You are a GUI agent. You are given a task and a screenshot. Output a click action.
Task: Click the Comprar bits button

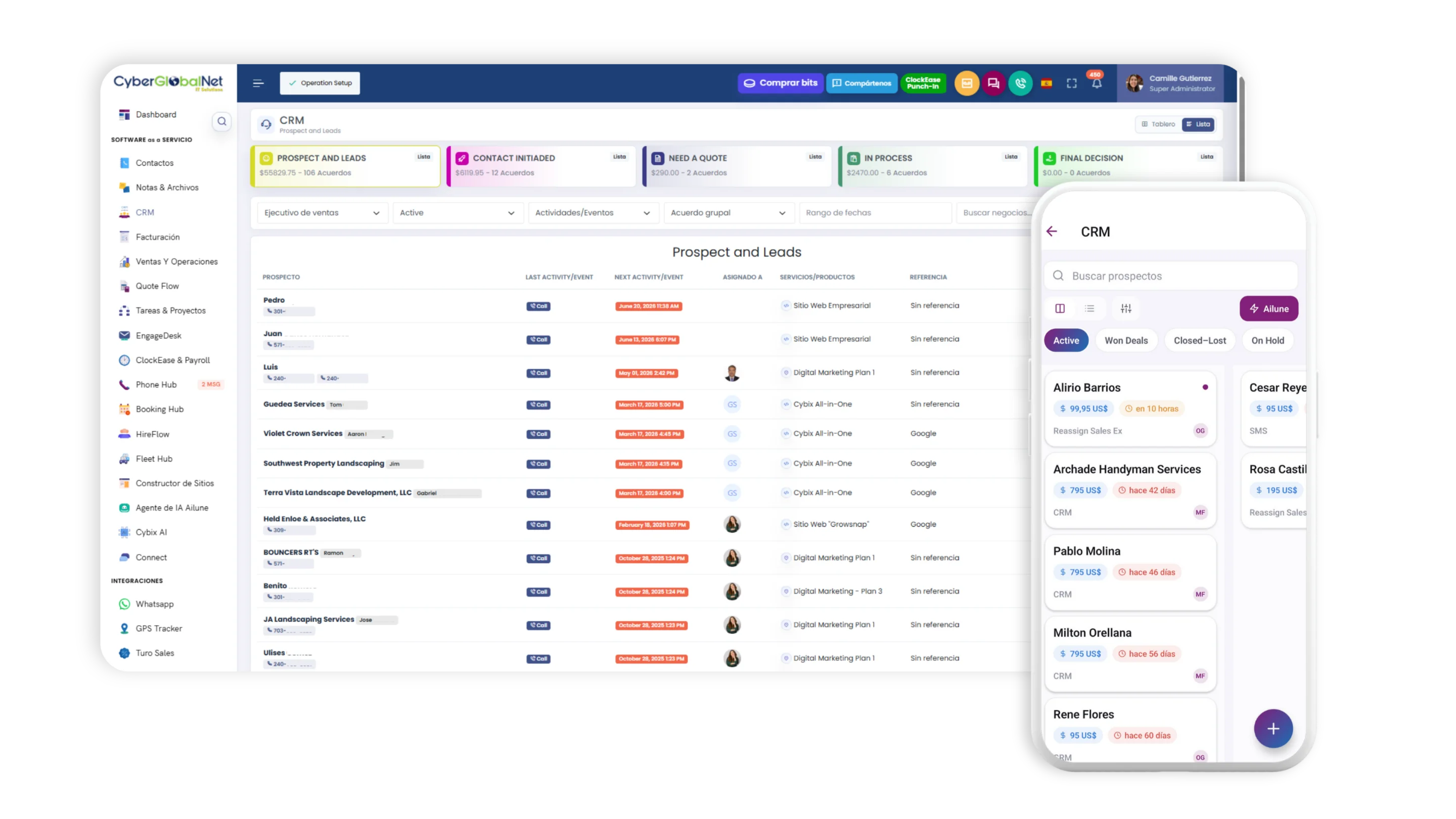pos(780,83)
